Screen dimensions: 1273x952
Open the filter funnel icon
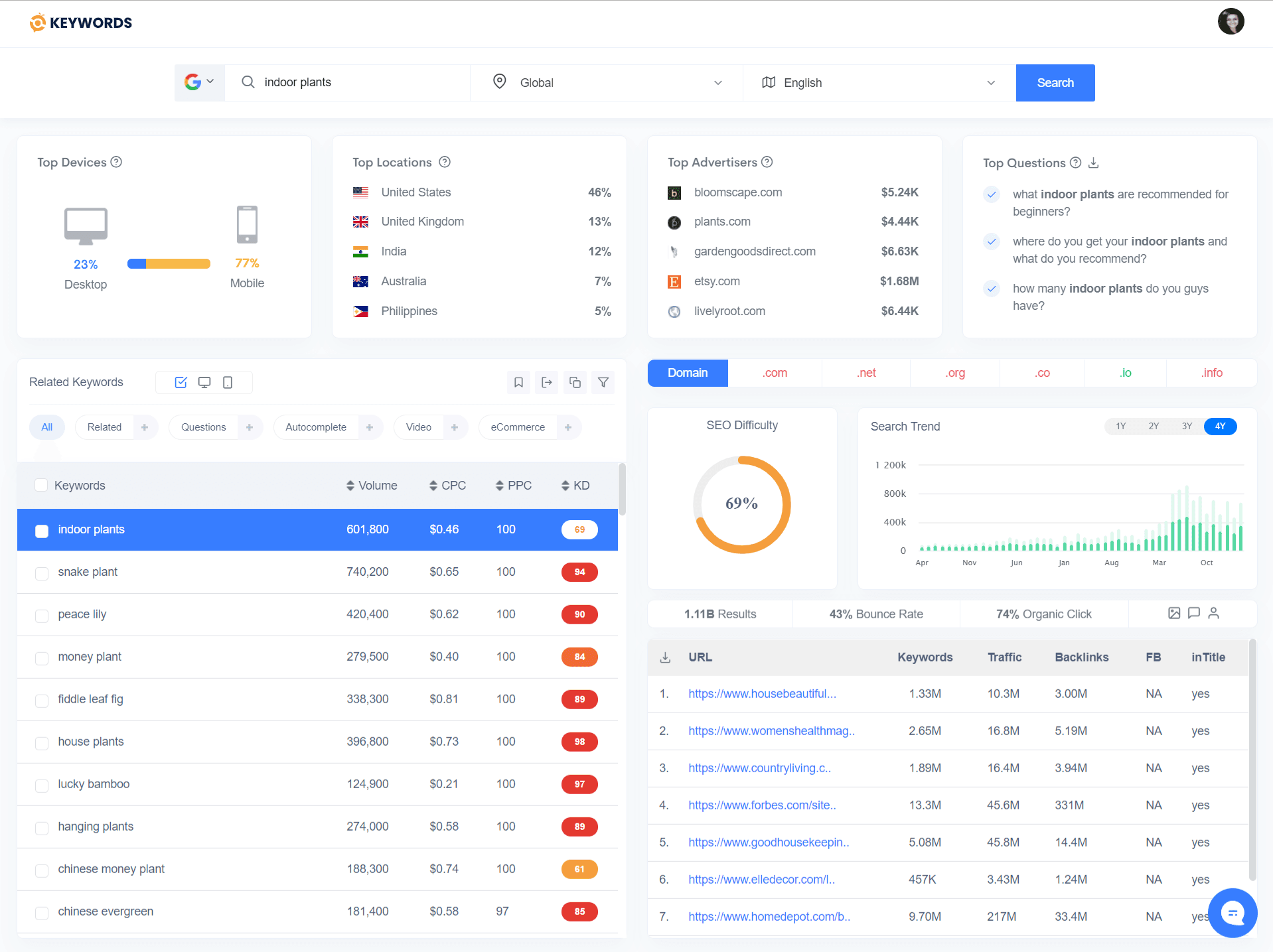point(603,382)
